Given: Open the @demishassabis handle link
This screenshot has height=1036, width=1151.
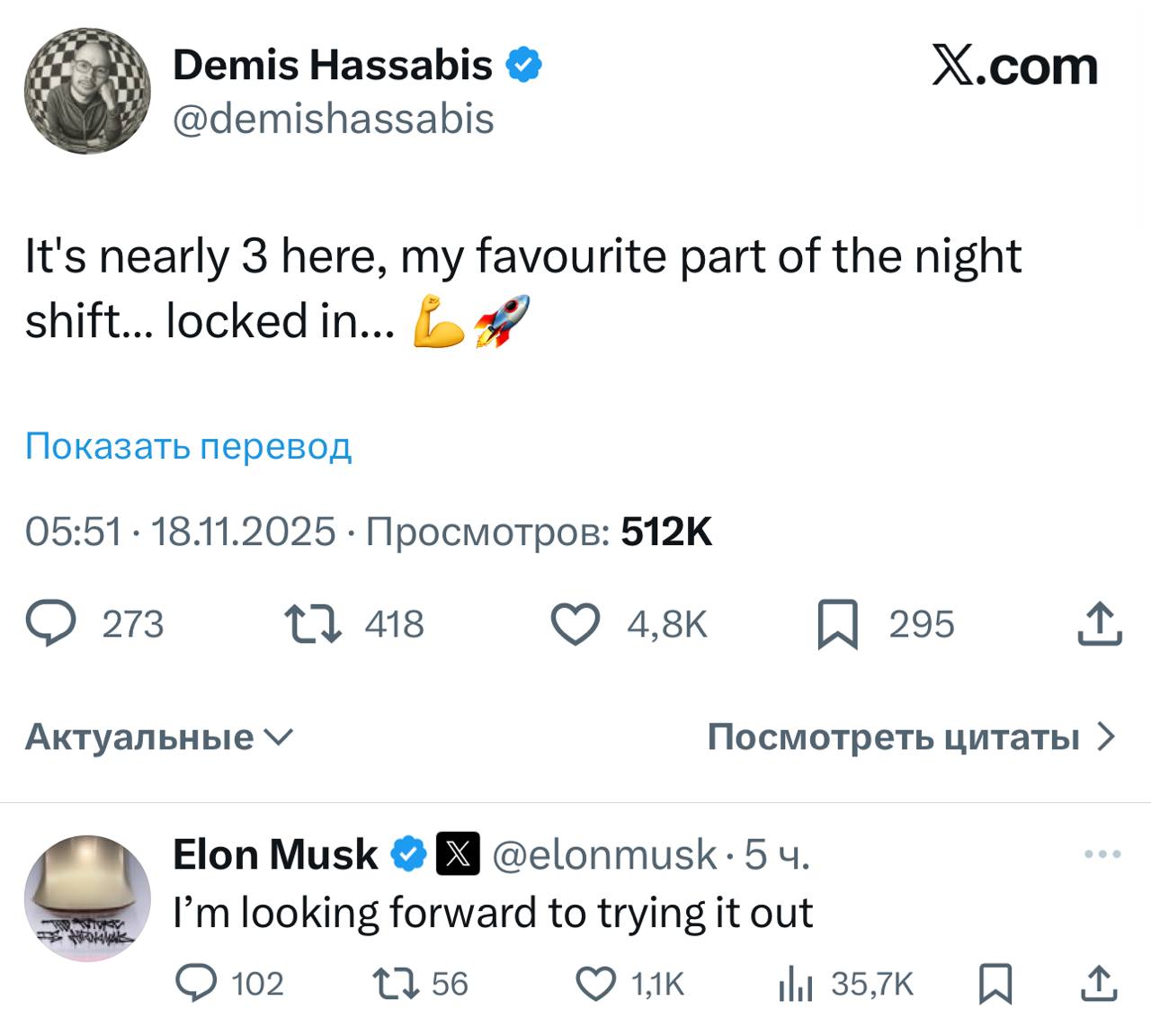Looking at the screenshot, I should click(333, 118).
